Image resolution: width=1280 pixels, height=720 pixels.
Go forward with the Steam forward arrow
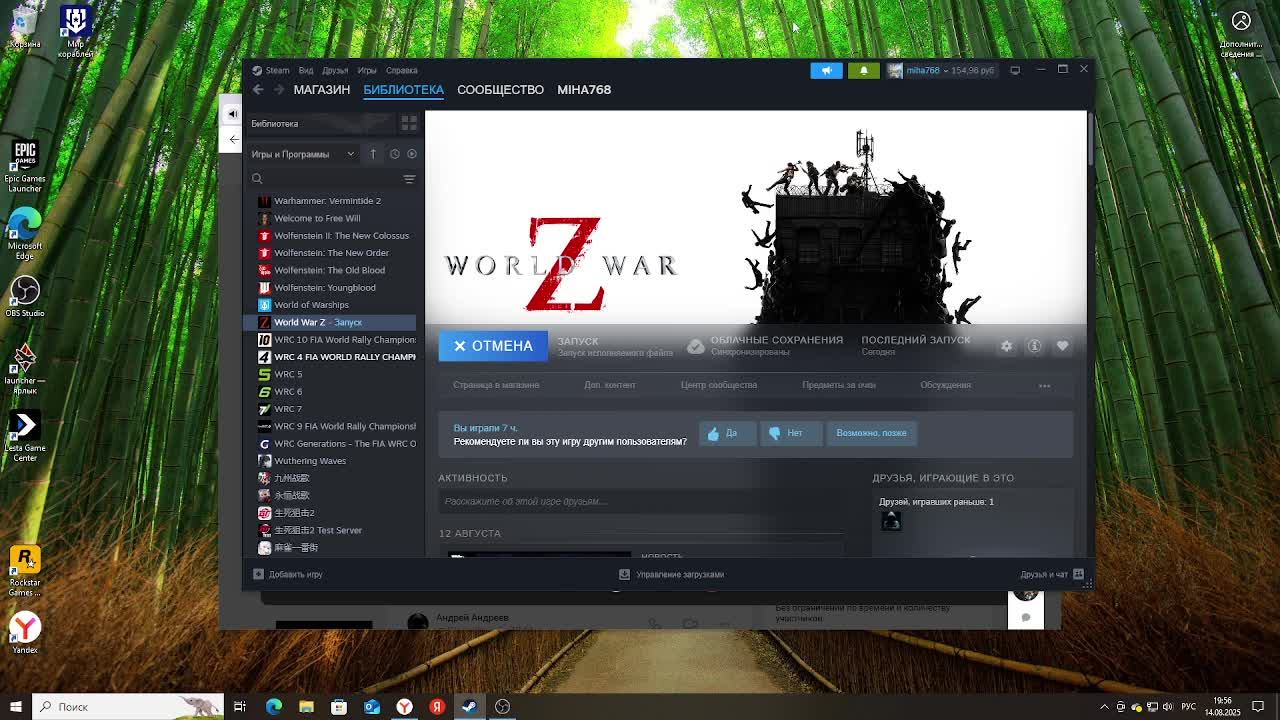pos(279,90)
